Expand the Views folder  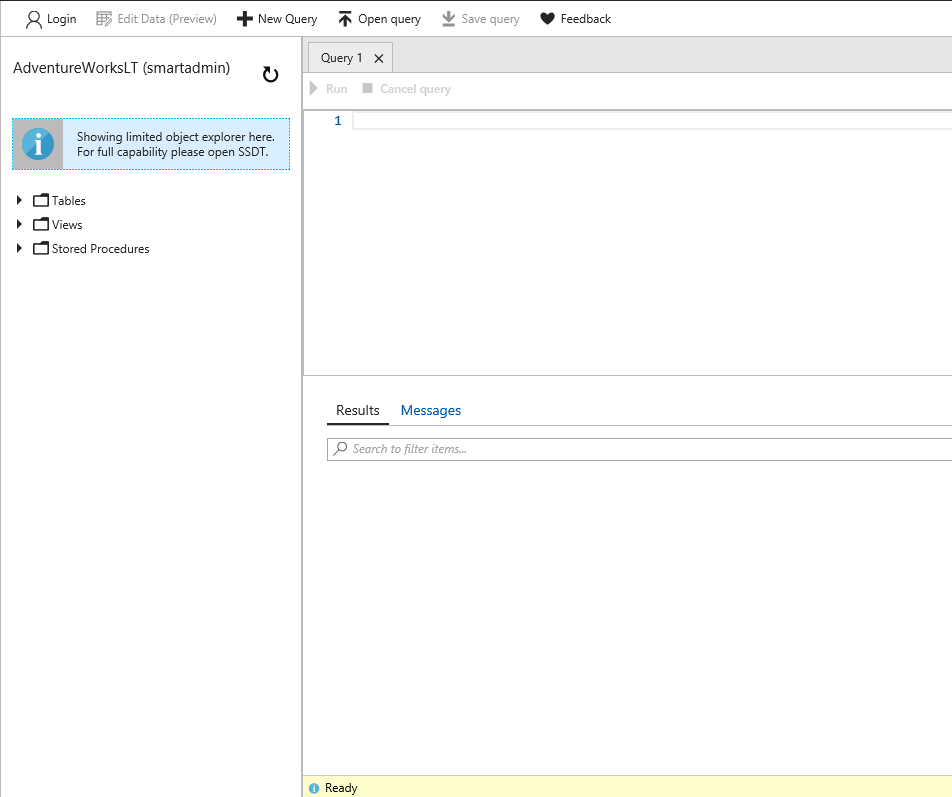(19, 224)
